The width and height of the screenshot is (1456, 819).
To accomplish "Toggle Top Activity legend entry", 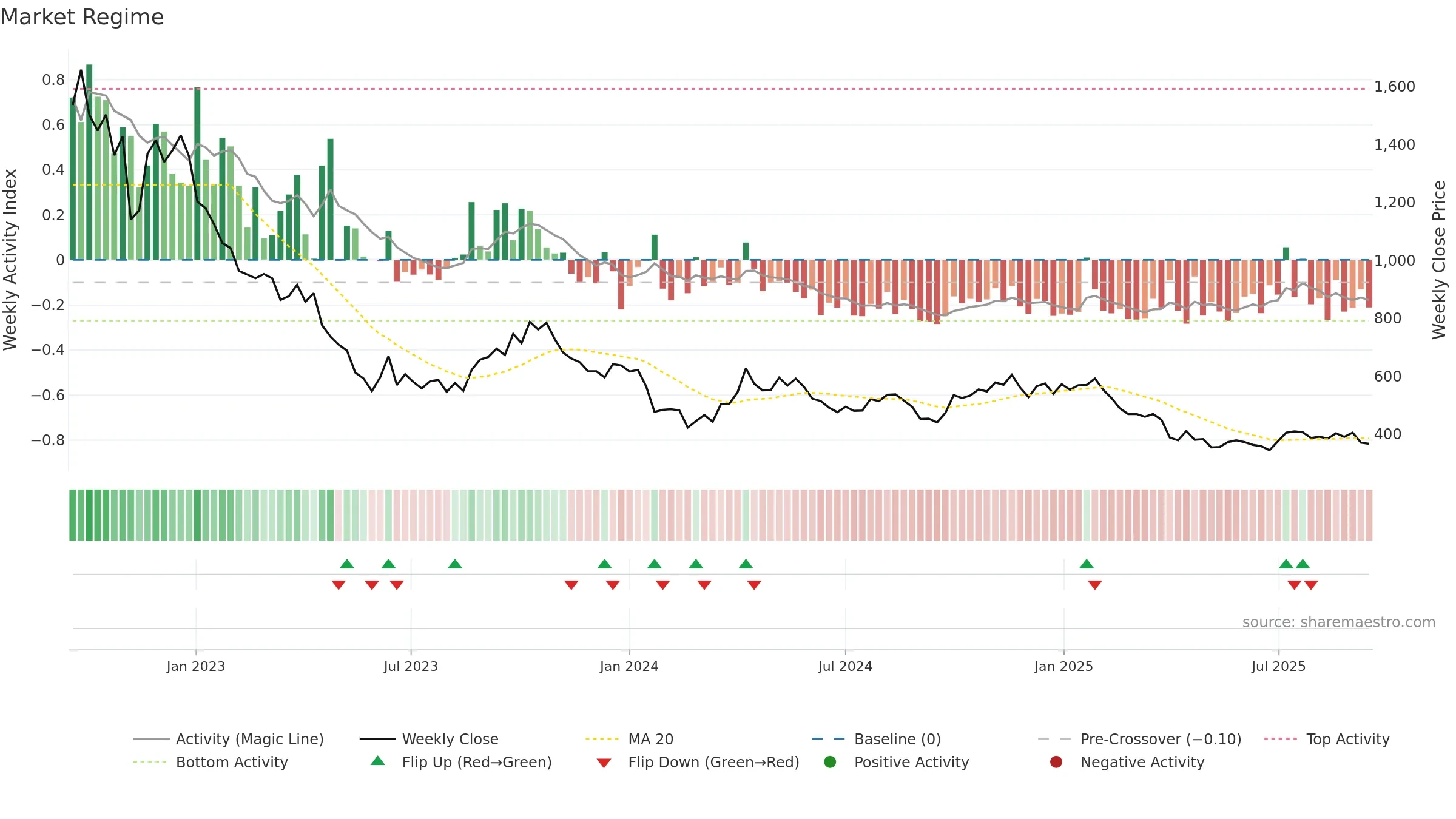I will [1326, 739].
